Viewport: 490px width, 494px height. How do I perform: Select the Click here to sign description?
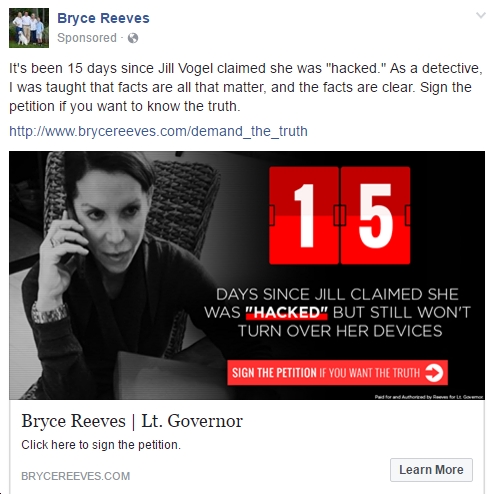(x=101, y=445)
